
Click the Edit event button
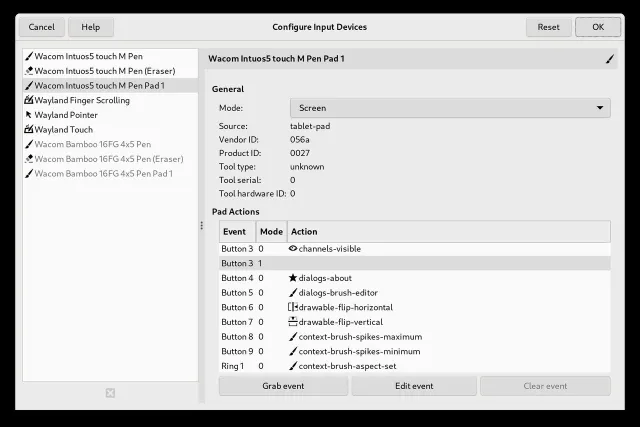point(414,386)
